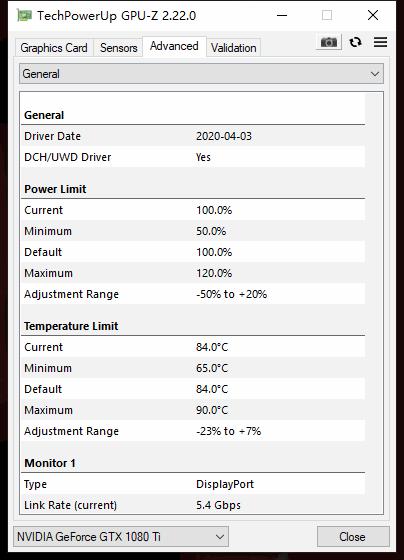Image resolution: width=404 pixels, height=560 pixels.
Task: Select the Link Rate (current) 5.4 Gbps row
Action: tap(193, 505)
